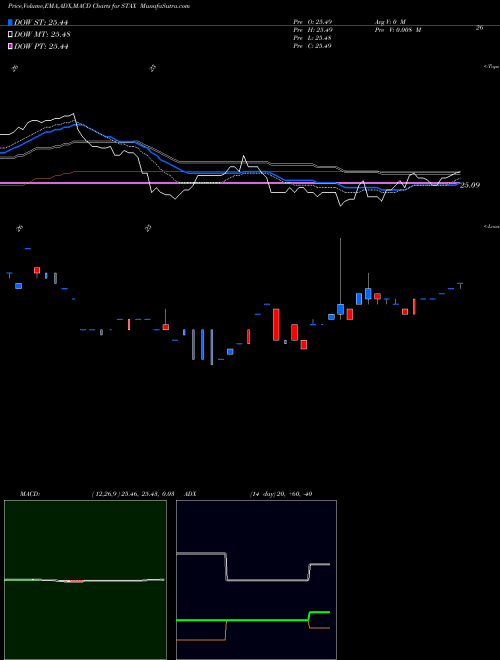Click the 'Avg V: 0 M' volume text
The image size is (500, 660).
coord(389,22)
